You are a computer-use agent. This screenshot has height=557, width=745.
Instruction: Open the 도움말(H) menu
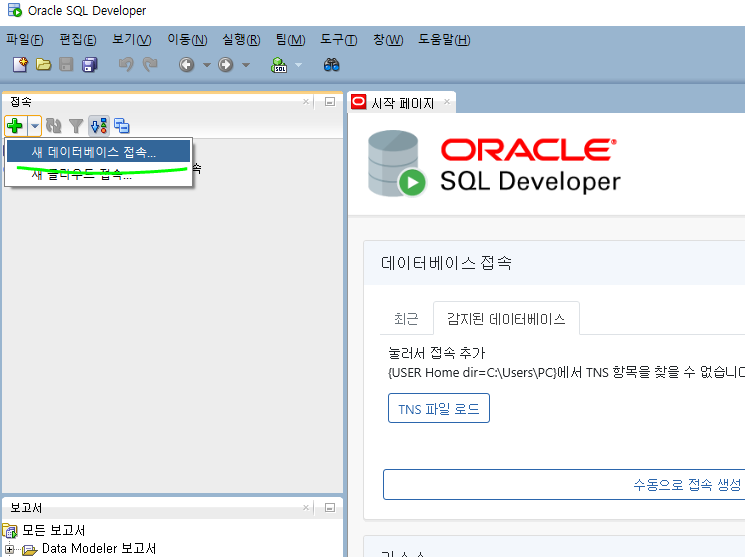[444, 39]
